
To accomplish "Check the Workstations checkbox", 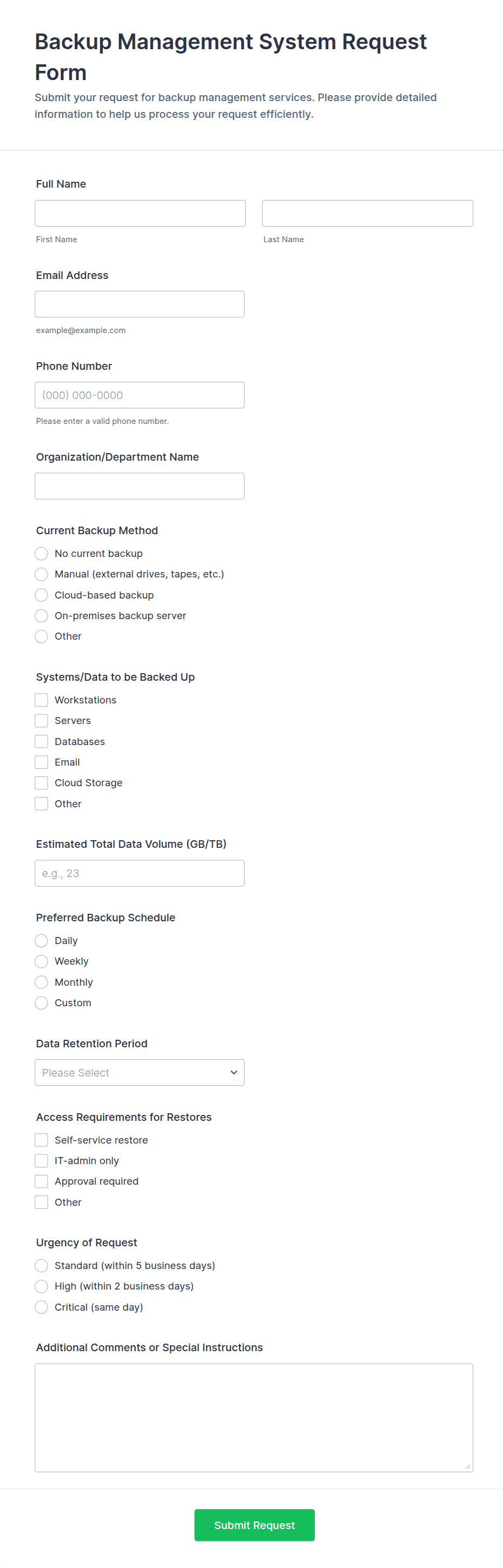I will [41, 700].
